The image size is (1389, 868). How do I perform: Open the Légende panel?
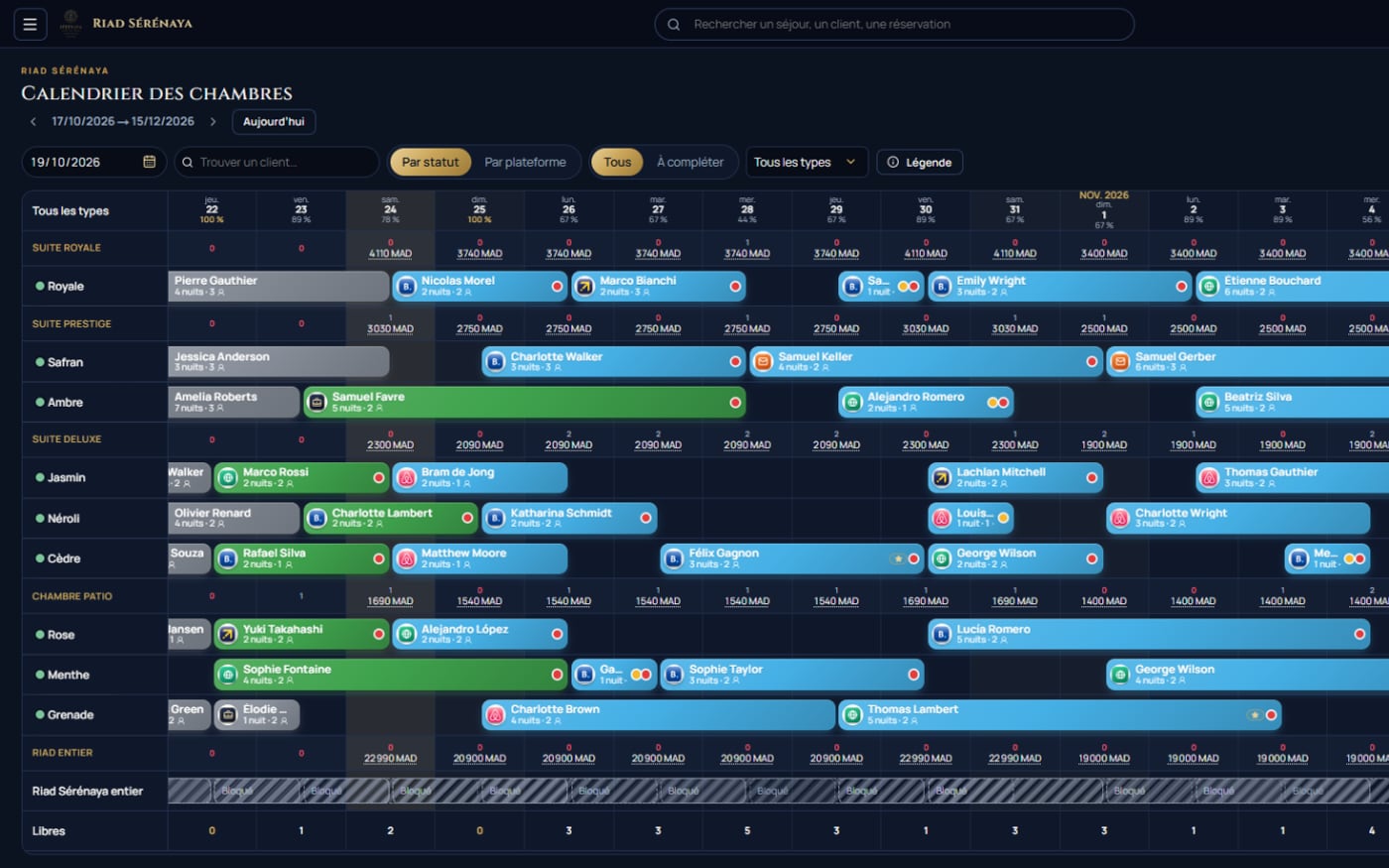pyautogui.click(x=920, y=162)
